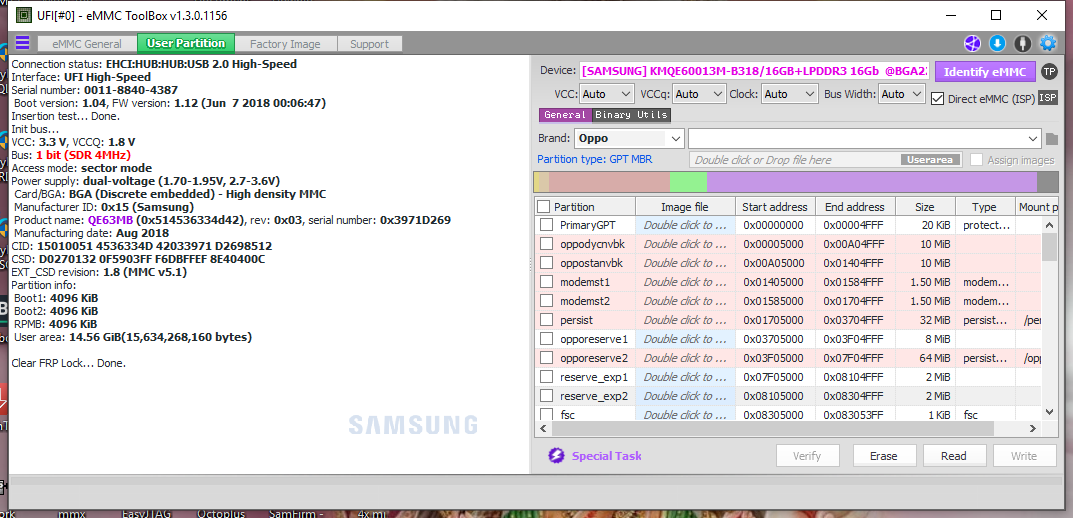
Task: Open the Support tab
Action: tap(370, 44)
